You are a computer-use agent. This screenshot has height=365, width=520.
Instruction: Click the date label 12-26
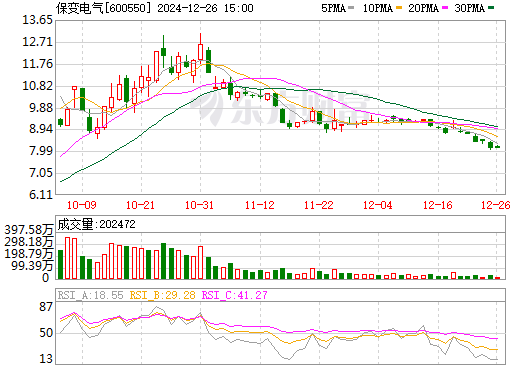(496, 205)
